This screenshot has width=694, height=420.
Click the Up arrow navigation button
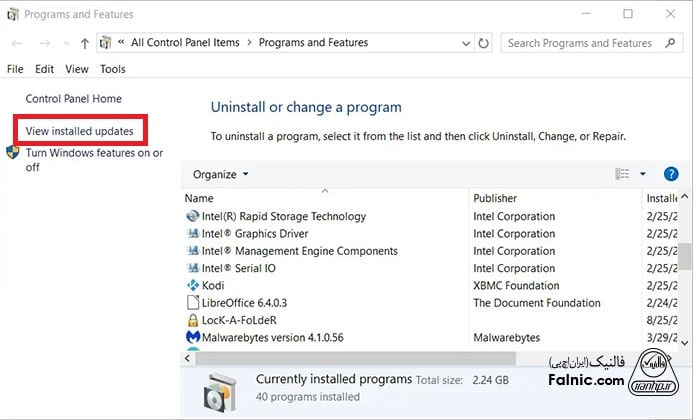click(x=84, y=44)
